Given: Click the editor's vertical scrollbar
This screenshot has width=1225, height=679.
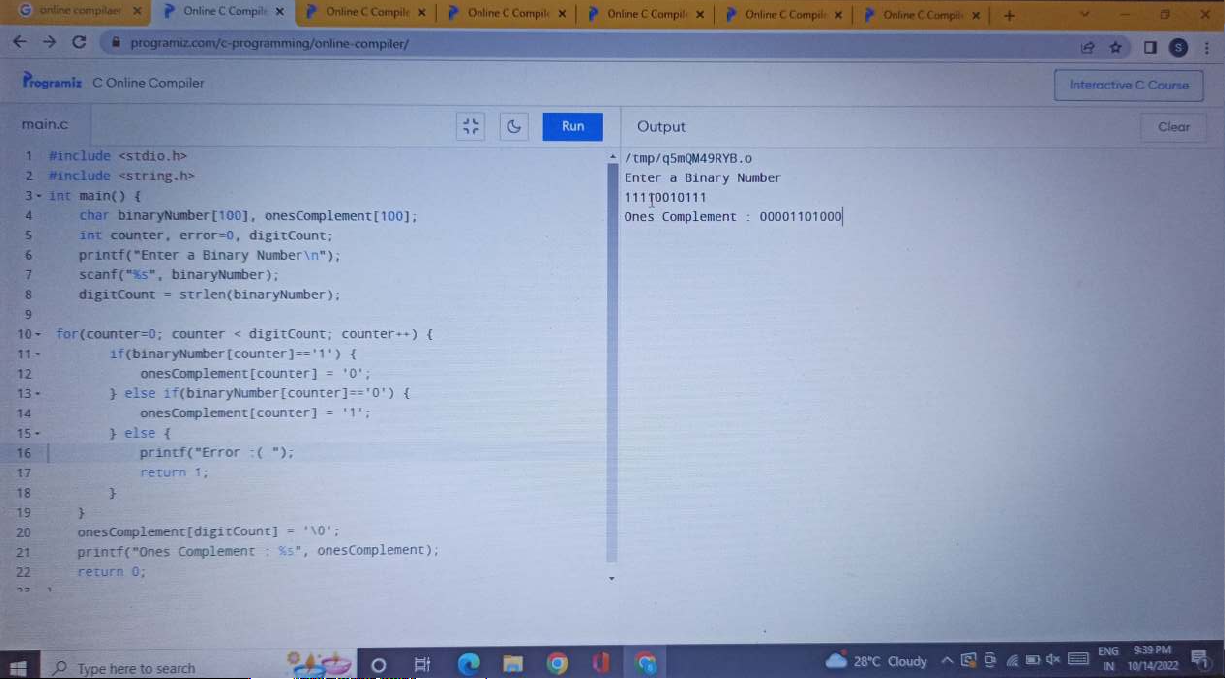Looking at the screenshot, I should [x=612, y=360].
